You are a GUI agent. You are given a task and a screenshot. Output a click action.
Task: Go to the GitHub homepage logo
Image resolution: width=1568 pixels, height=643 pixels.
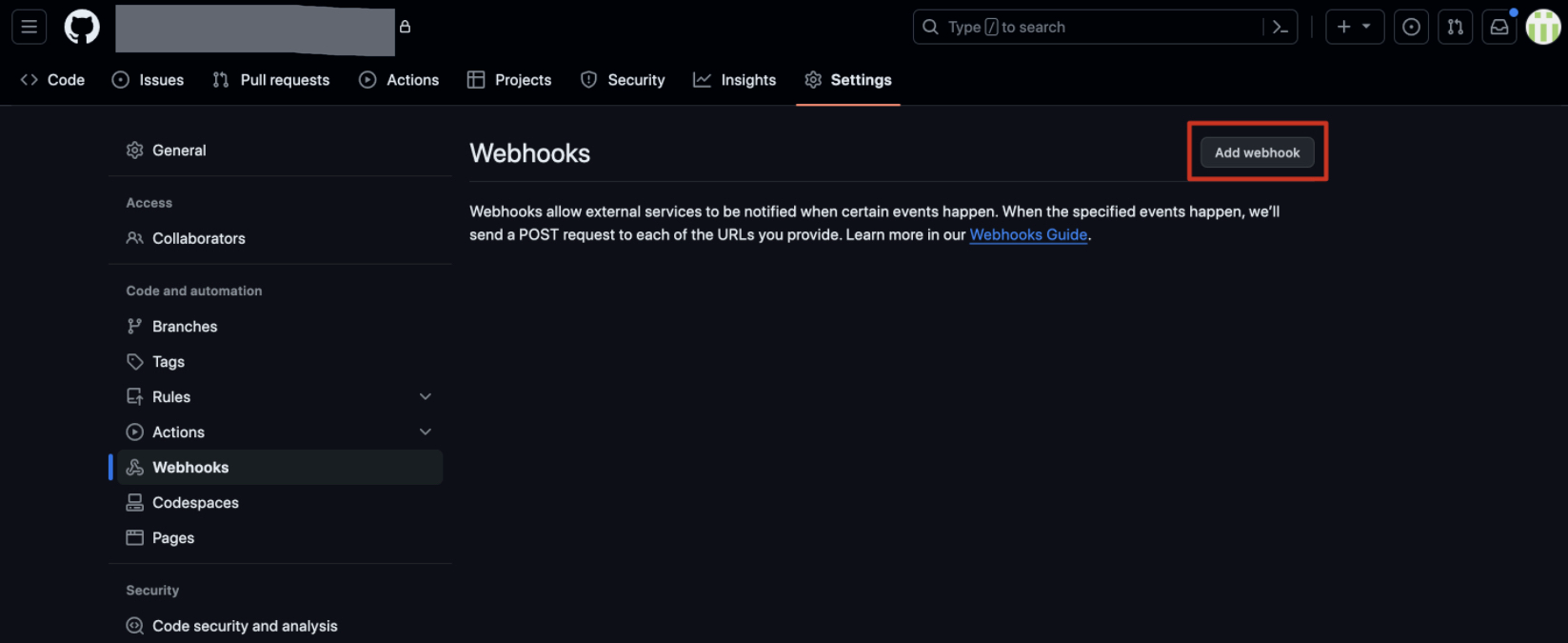[82, 27]
